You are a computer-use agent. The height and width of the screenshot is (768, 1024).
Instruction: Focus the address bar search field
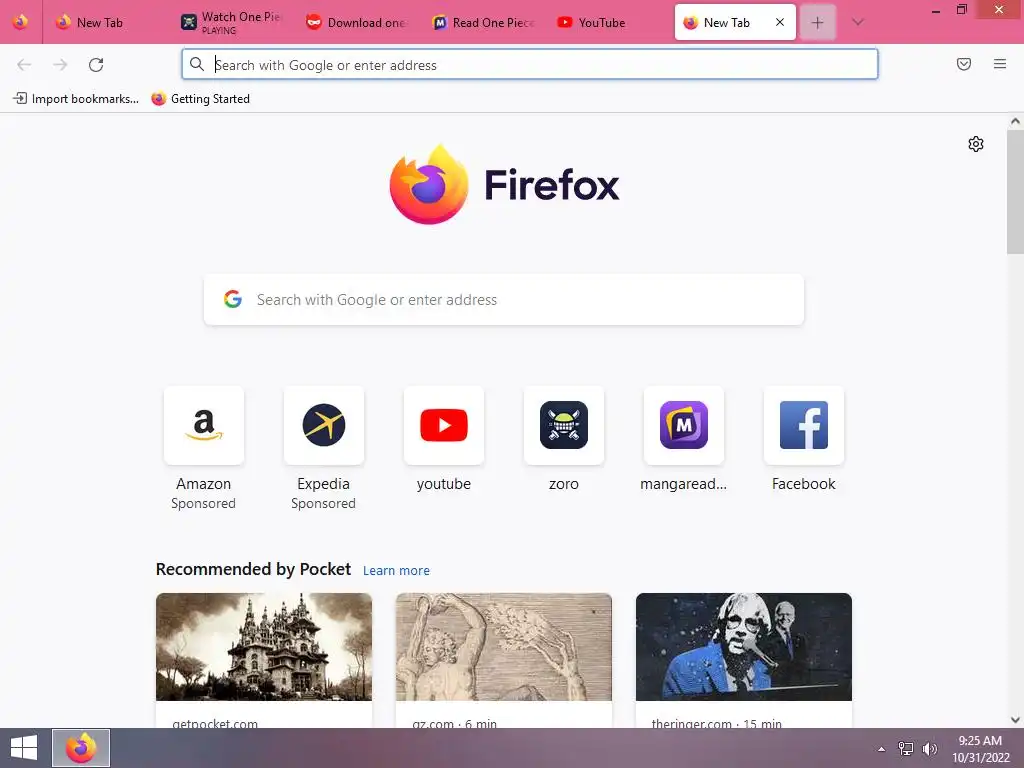[530, 64]
